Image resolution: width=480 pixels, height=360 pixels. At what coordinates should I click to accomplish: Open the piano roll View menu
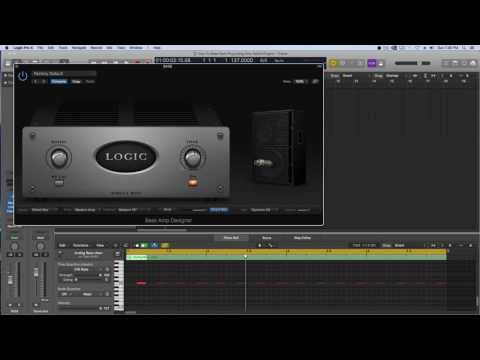(100, 245)
